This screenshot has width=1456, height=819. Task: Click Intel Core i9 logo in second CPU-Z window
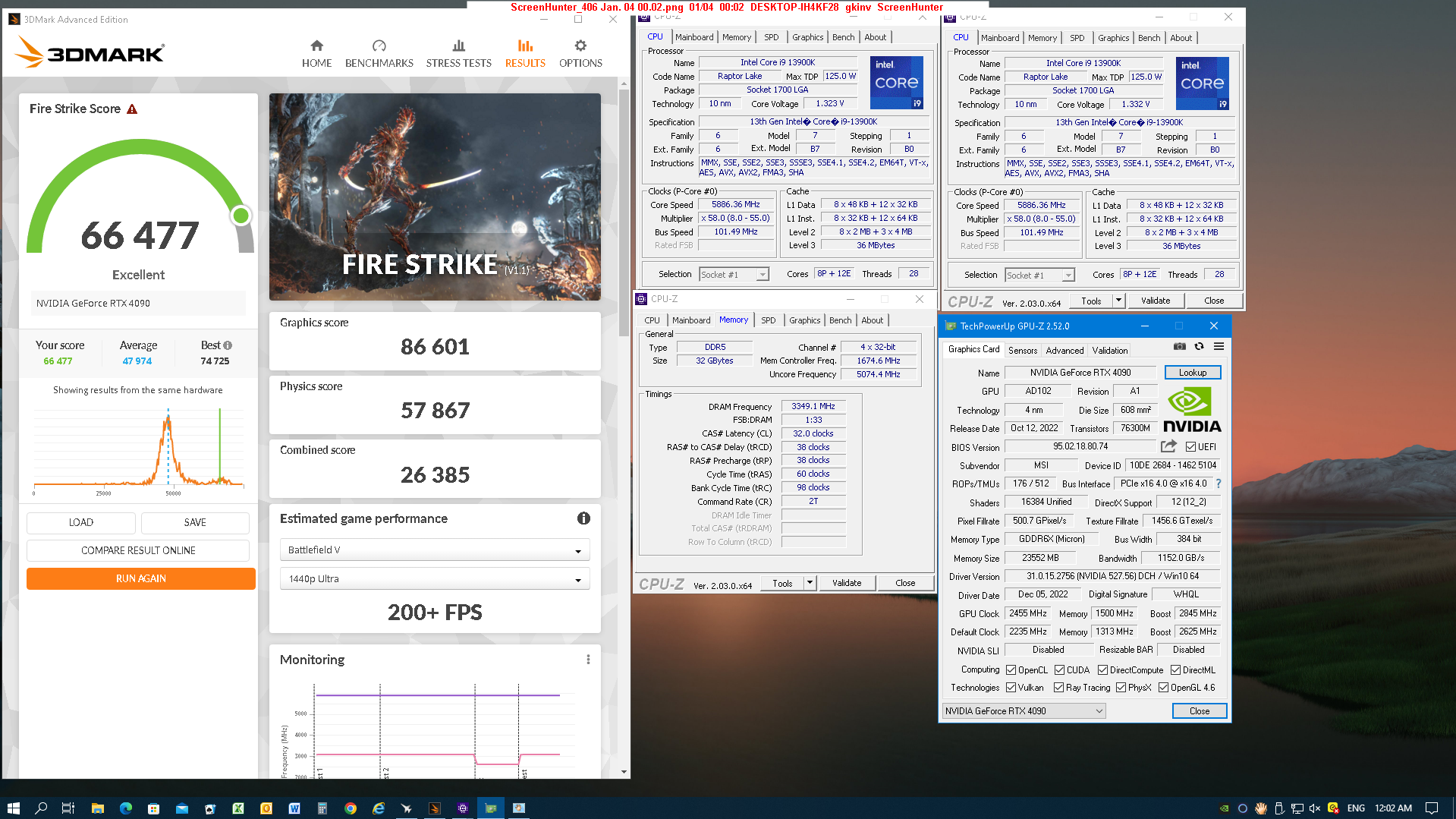coord(1202,83)
